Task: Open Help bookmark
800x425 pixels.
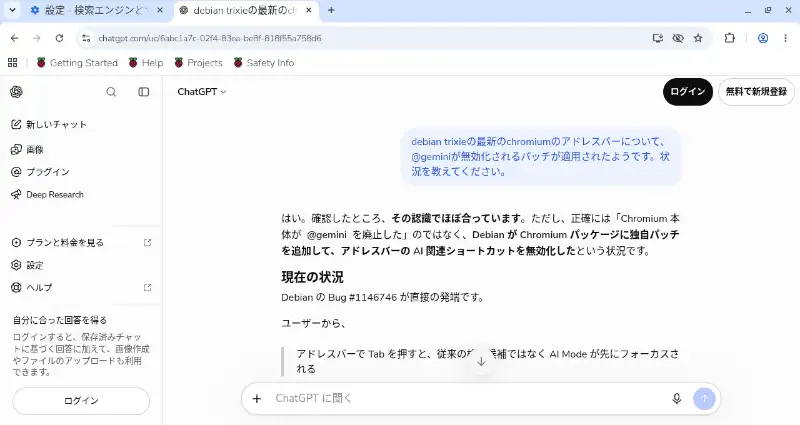Action: point(146,63)
